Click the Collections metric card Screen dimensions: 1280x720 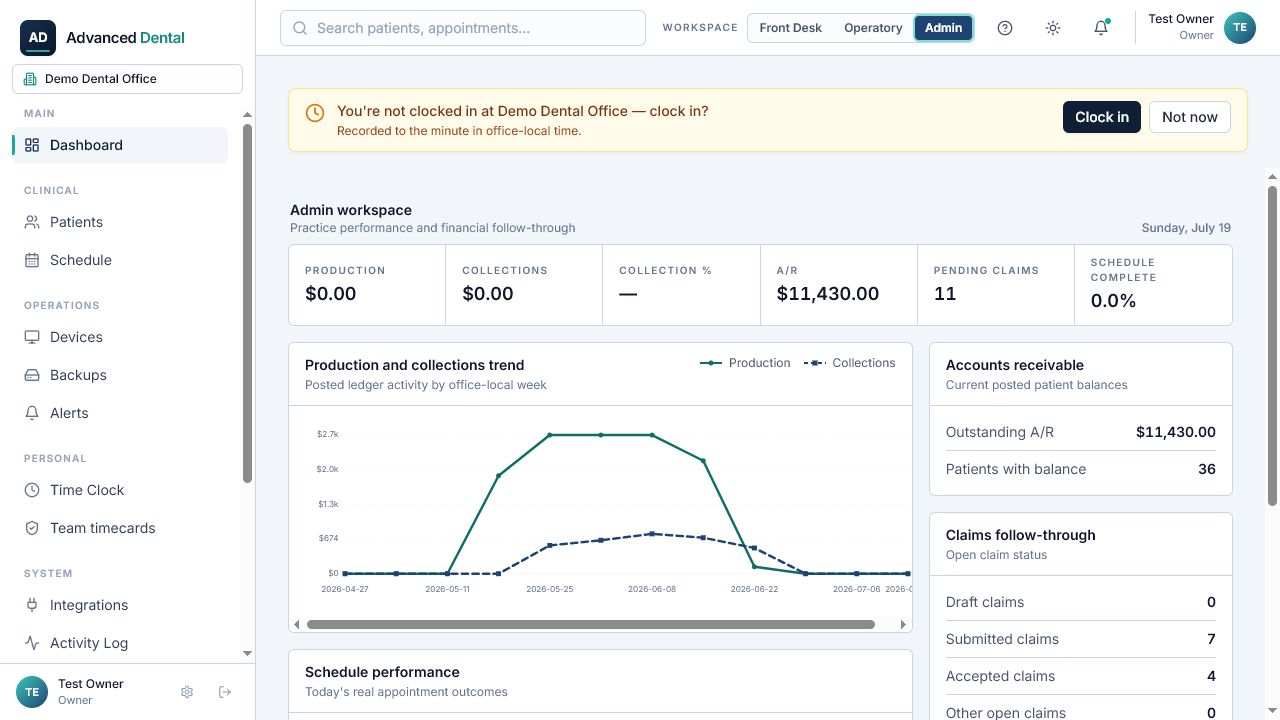point(524,285)
